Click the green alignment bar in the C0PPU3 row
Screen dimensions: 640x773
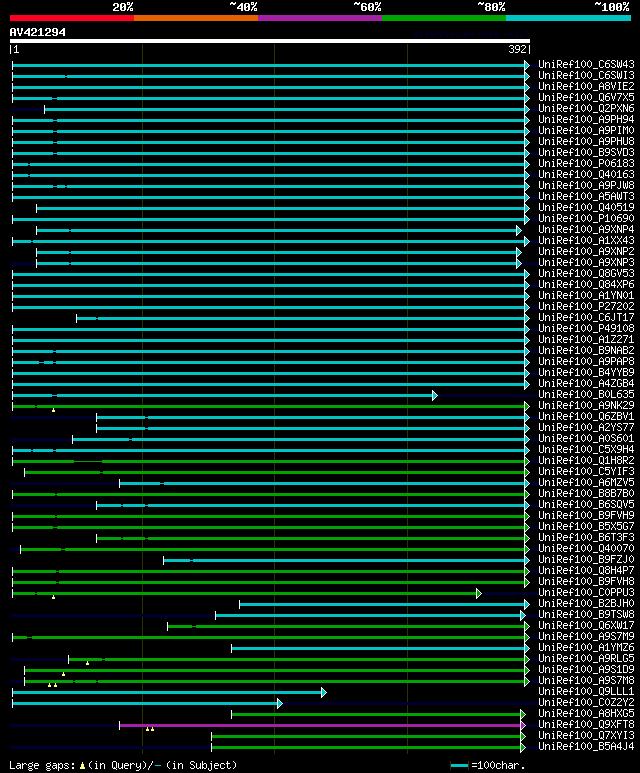(245, 594)
